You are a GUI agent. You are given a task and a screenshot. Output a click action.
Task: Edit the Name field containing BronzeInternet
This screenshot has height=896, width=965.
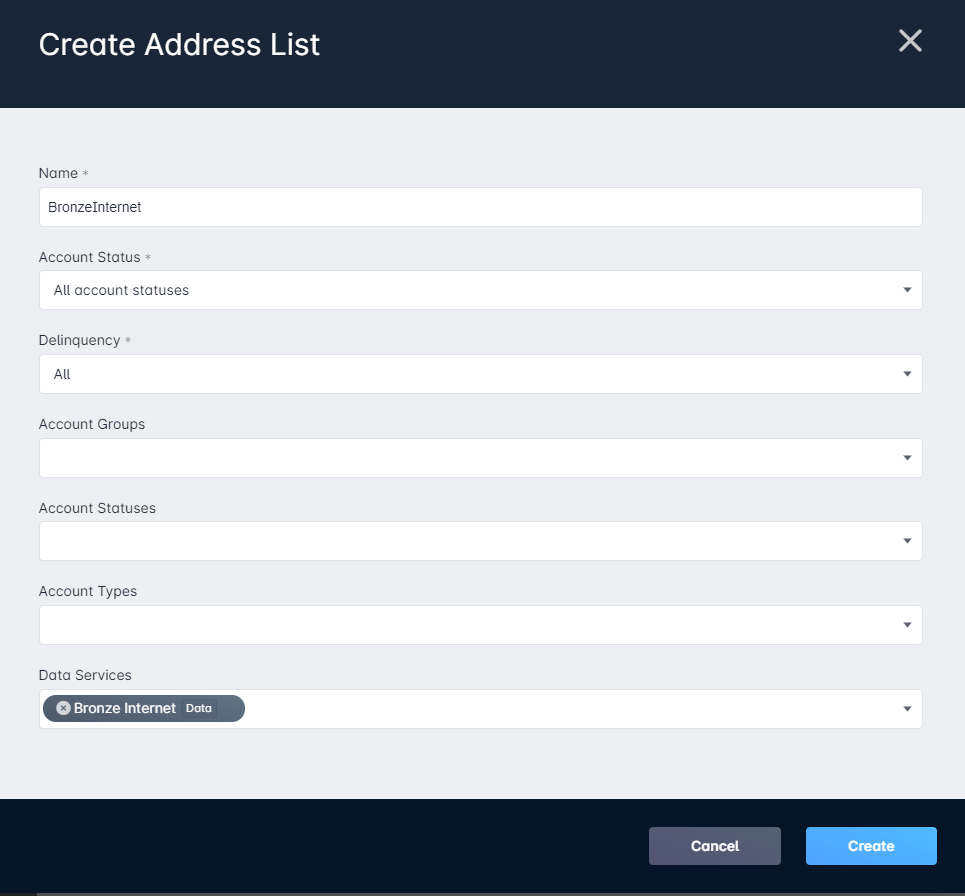click(481, 207)
